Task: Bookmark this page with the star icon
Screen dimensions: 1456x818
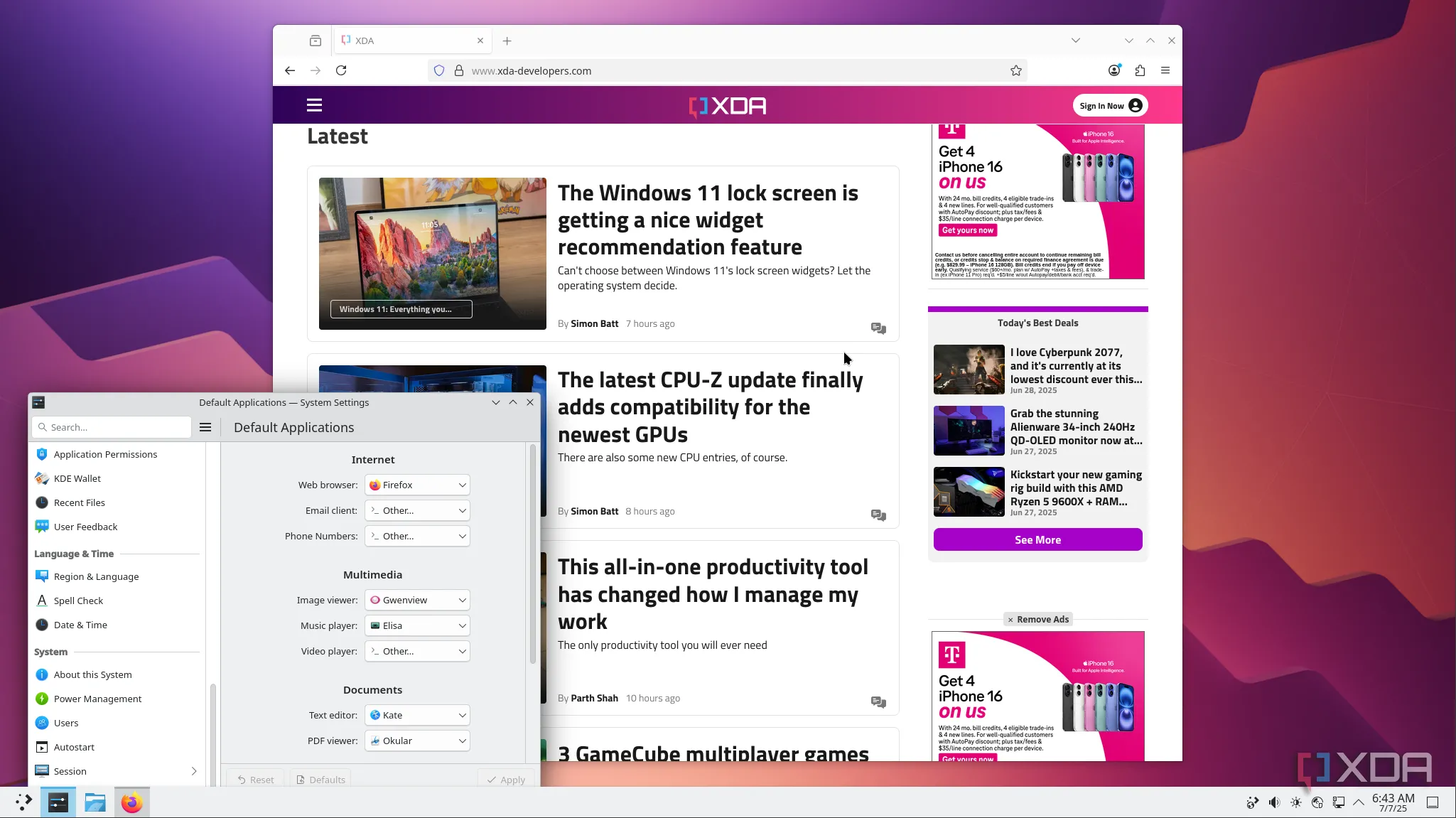Action: (1015, 70)
